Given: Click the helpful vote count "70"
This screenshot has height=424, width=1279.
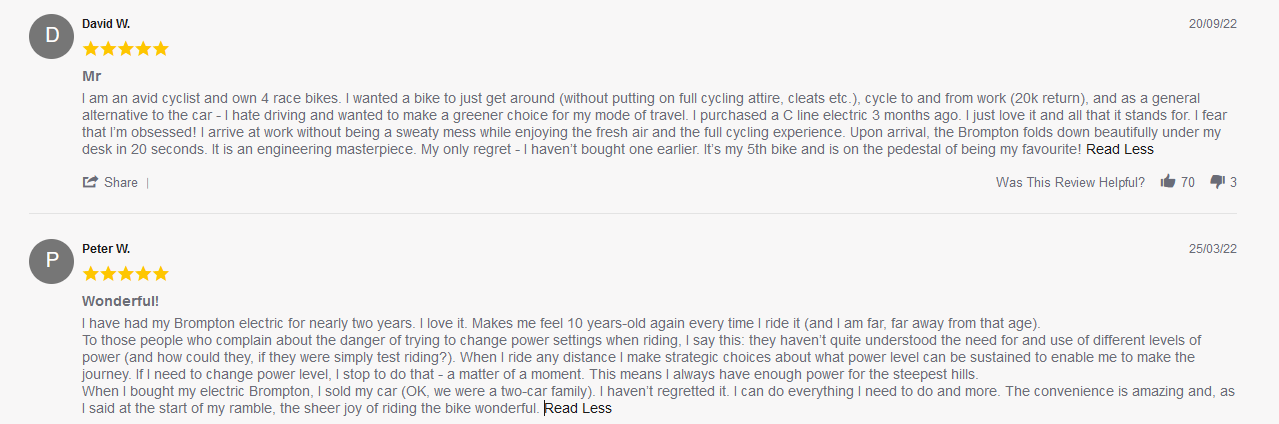Looking at the screenshot, I should pos(1188,183).
